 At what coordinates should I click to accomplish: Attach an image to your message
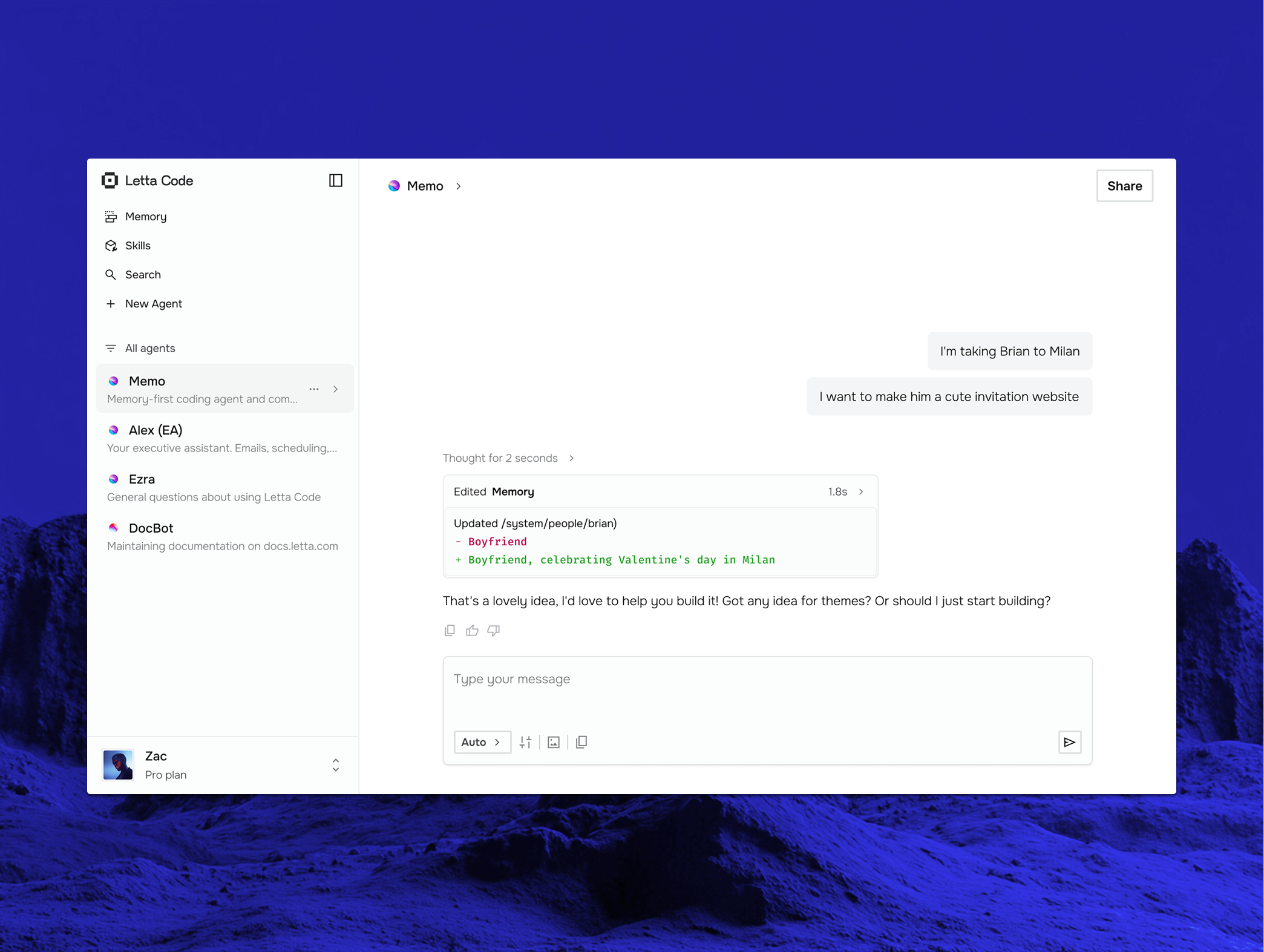pyautogui.click(x=553, y=742)
